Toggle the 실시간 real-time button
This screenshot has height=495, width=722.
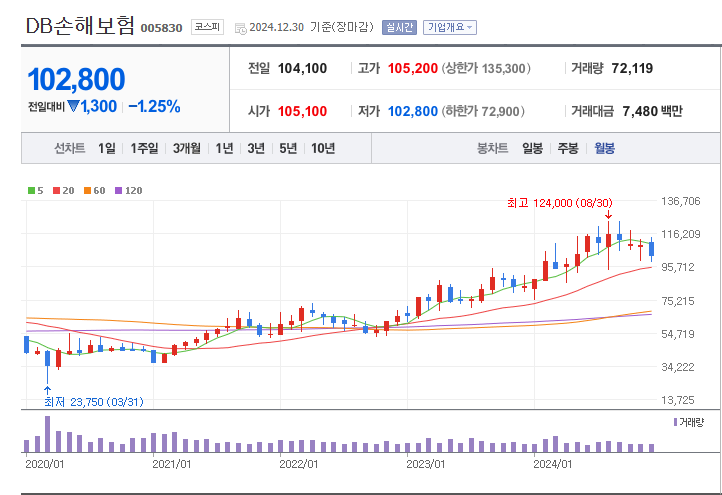[399, 28]
